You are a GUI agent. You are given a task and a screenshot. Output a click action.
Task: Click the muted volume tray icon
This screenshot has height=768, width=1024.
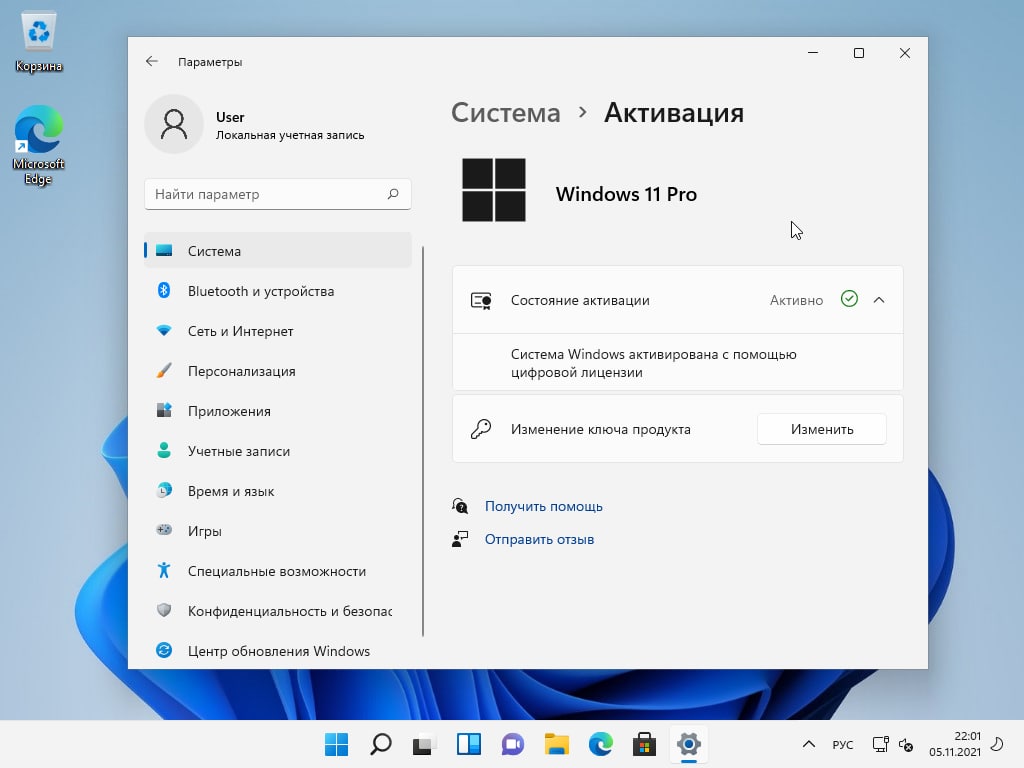(x=906, y=744)
